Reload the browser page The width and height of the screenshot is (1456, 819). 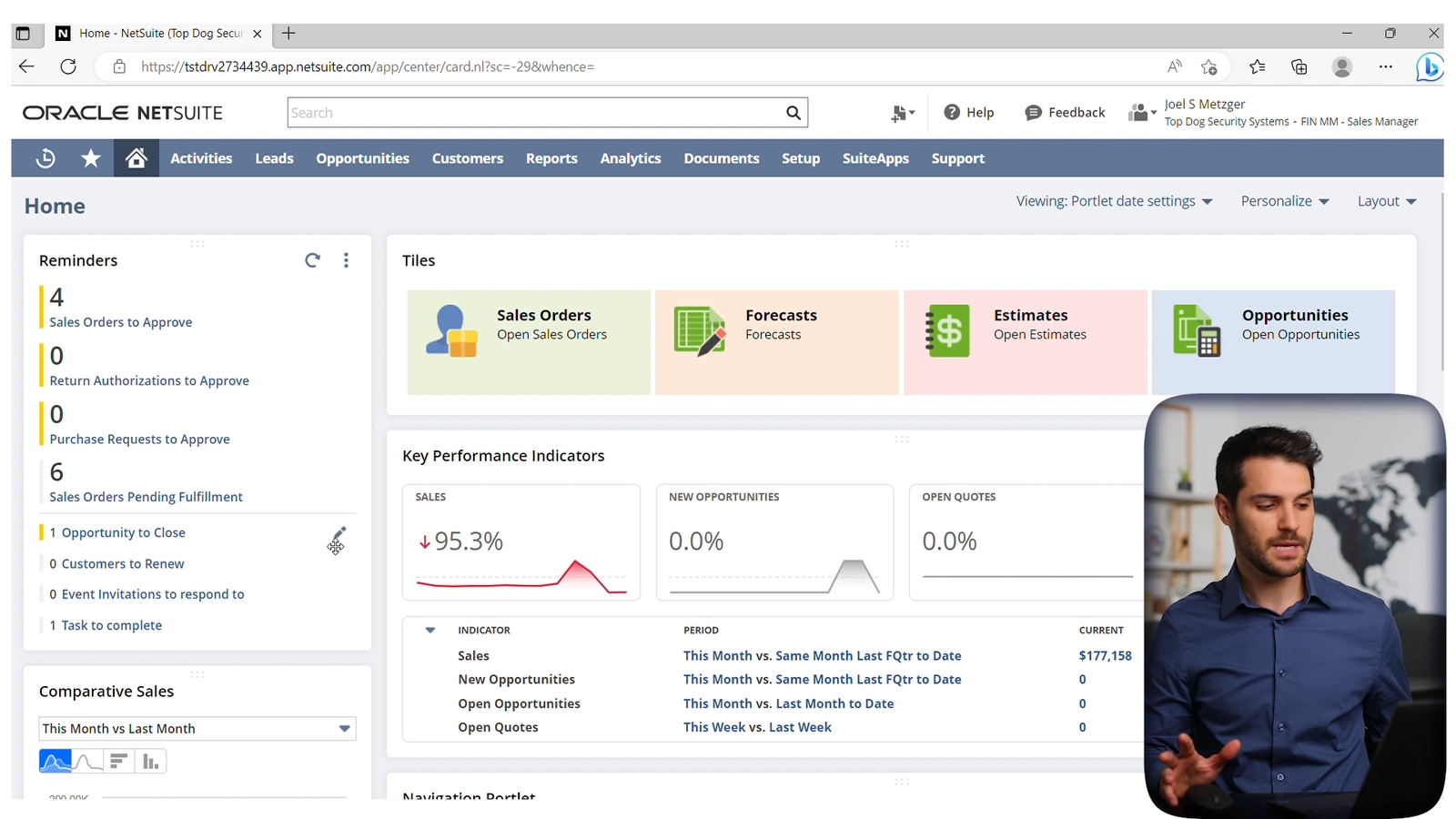(68, 66)
